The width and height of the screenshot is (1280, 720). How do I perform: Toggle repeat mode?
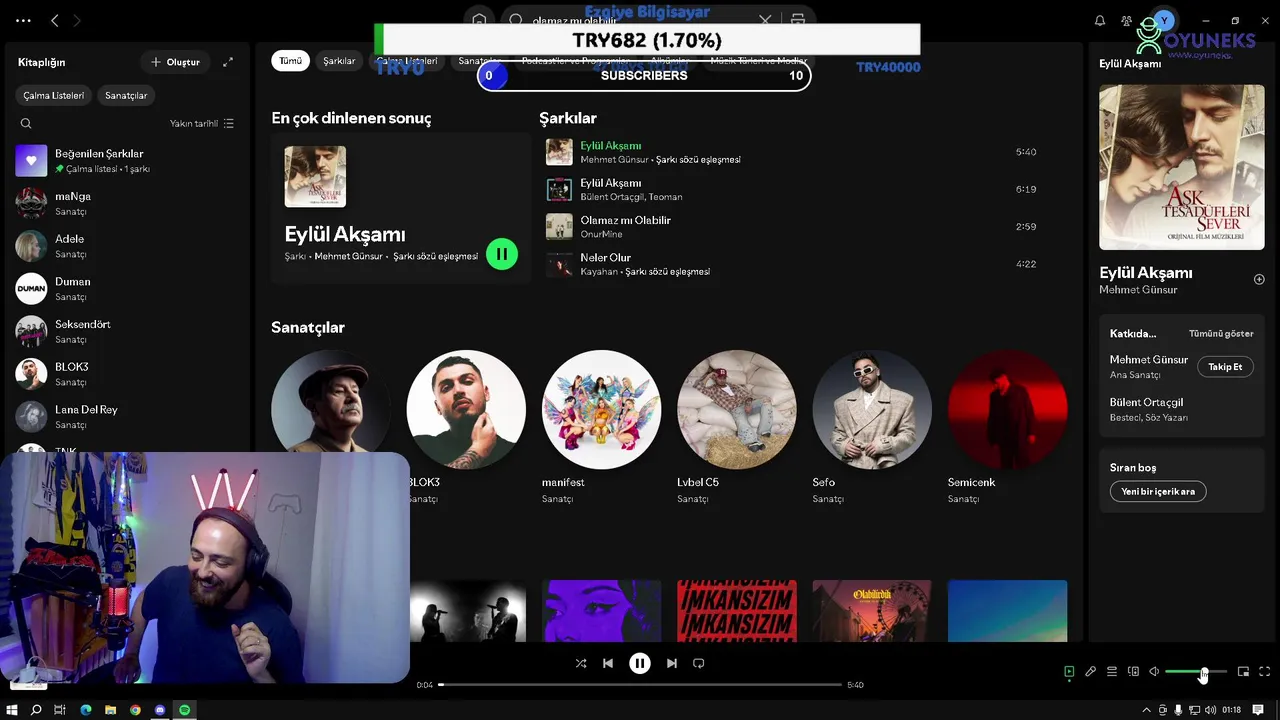point(699,663)
